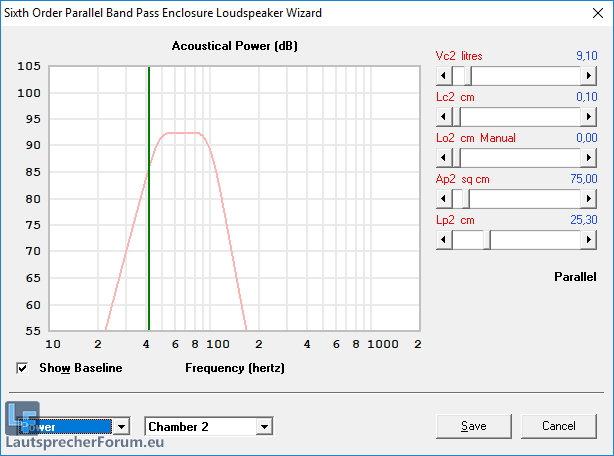Decrease Lc2 cm with left arrow

click(x=444, y=116)
